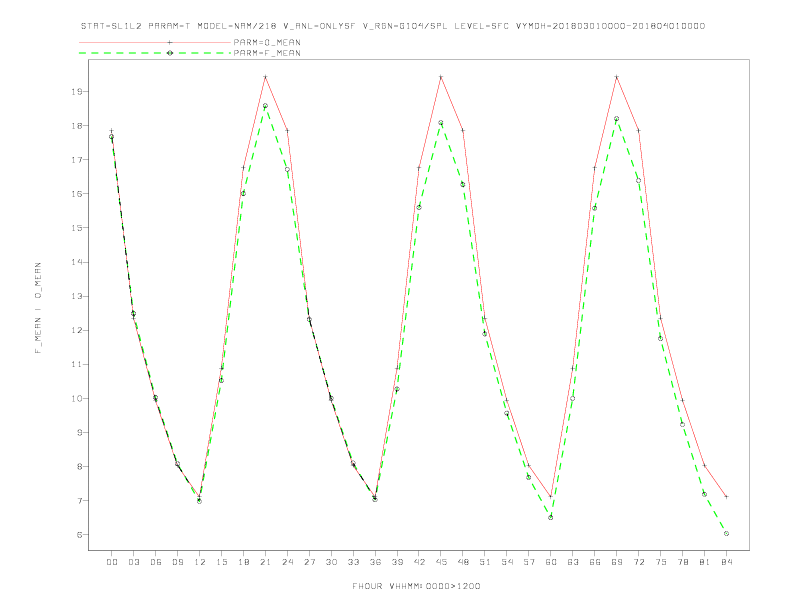
Task: Click x-axis tick label 84
Action: pos(726,562)
